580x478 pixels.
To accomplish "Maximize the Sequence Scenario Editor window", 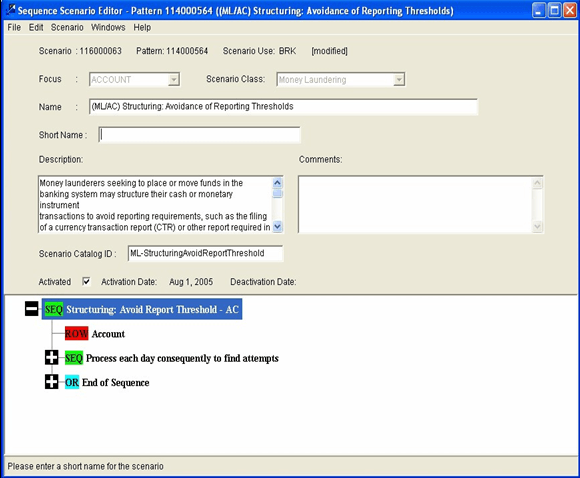I will click(x=554, y=10).
